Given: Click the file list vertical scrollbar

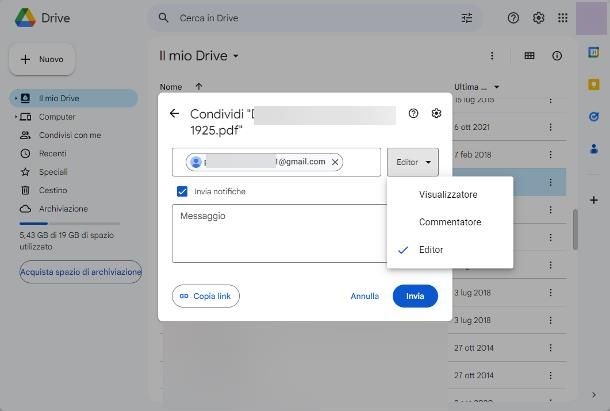Looking at the screenshot, I should [575, 230].
